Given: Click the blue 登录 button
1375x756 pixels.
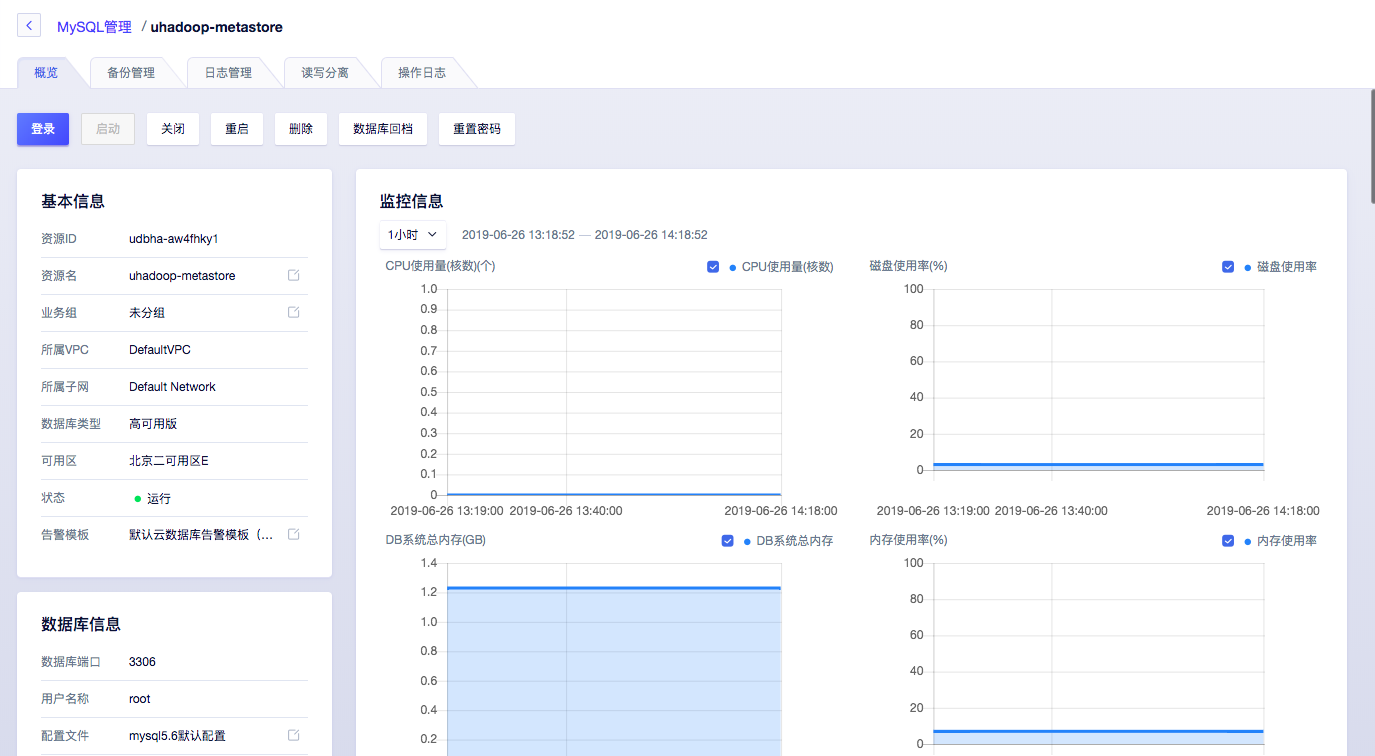Looking at the screenshot, I should [x=43, y=129].
